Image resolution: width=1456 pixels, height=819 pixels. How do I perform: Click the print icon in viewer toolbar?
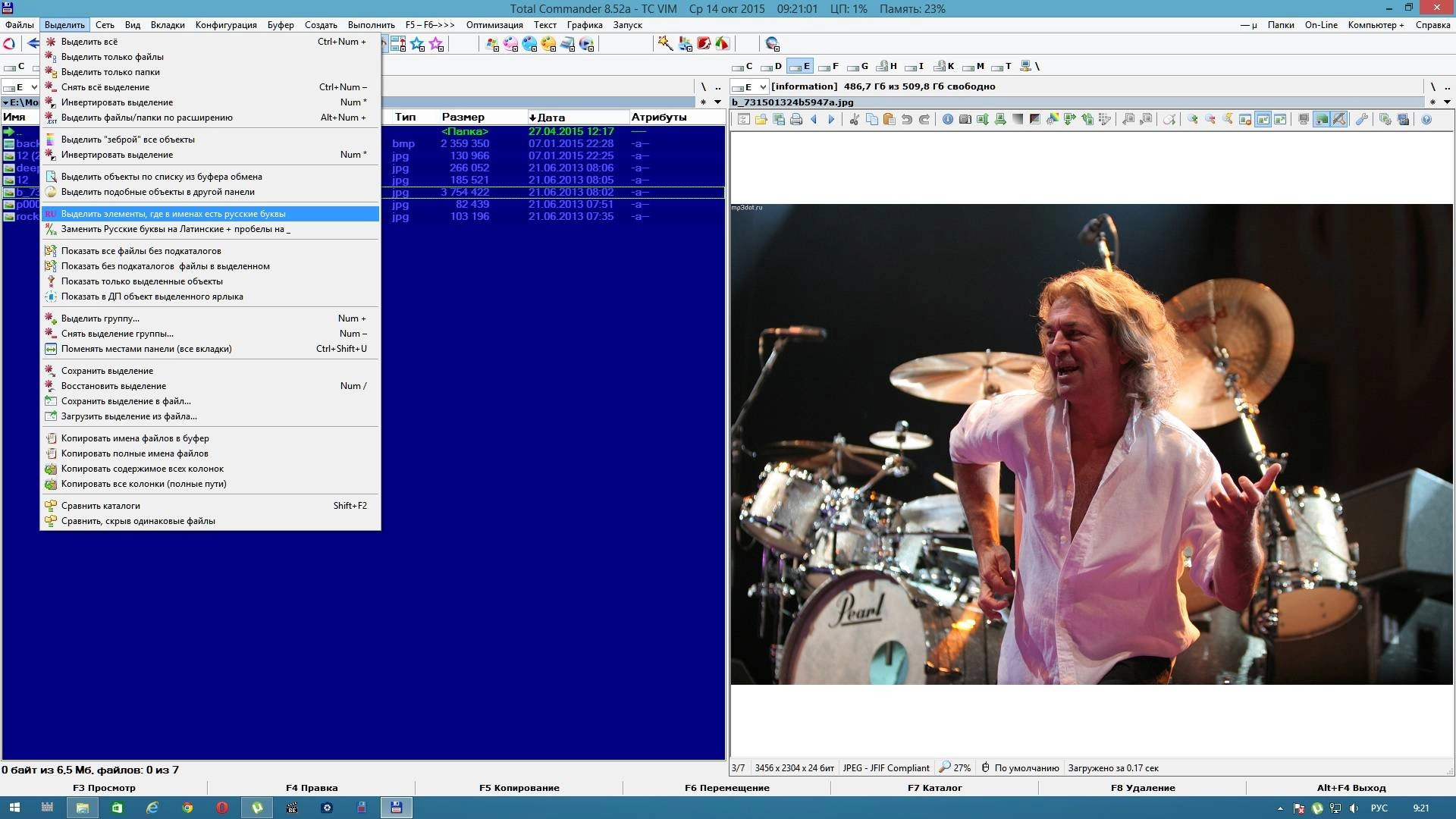pyautogui.click(x=796, y=119)
